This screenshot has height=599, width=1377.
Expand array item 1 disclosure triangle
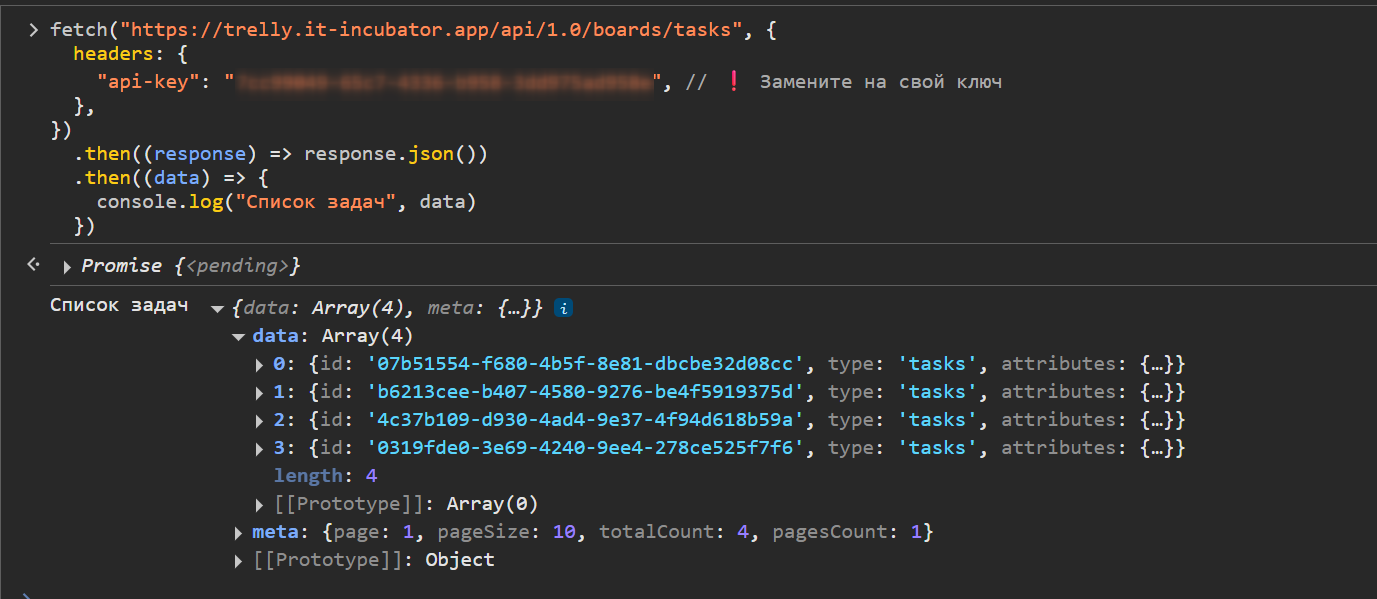pyautogui.click(x=261, y=393)
